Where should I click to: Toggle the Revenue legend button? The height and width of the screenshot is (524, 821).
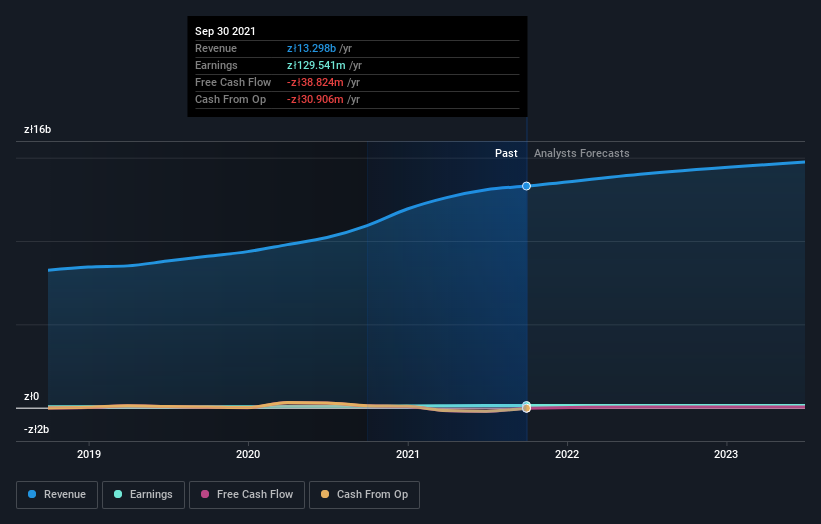point(57,495)
